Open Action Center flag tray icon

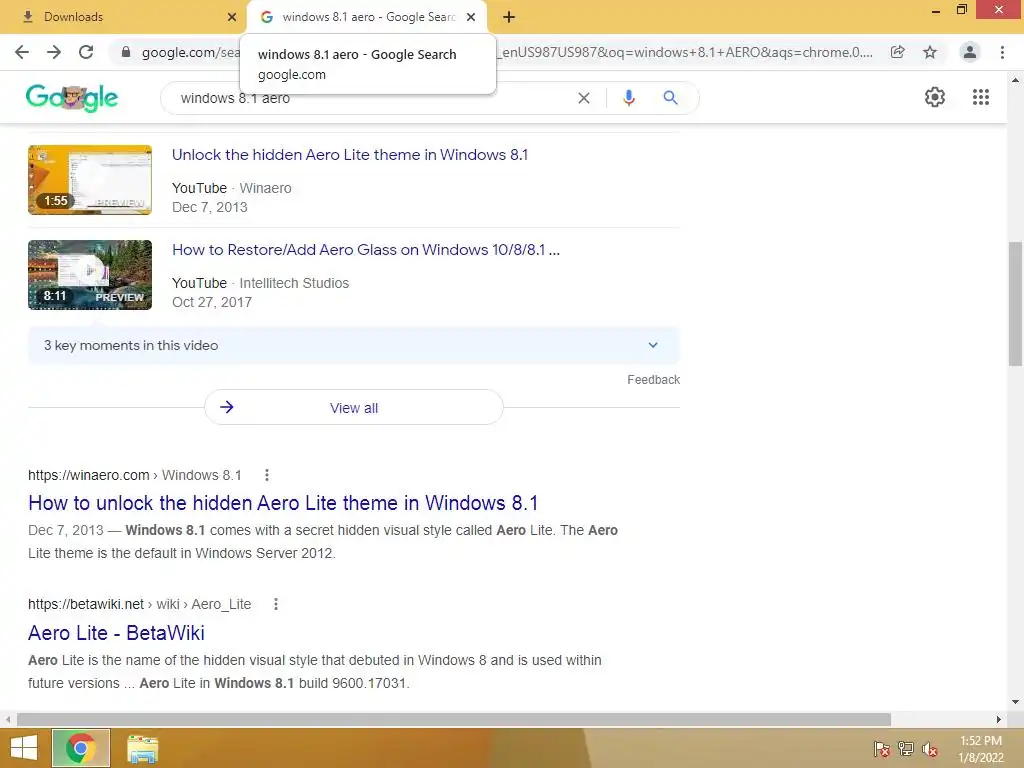881,749
